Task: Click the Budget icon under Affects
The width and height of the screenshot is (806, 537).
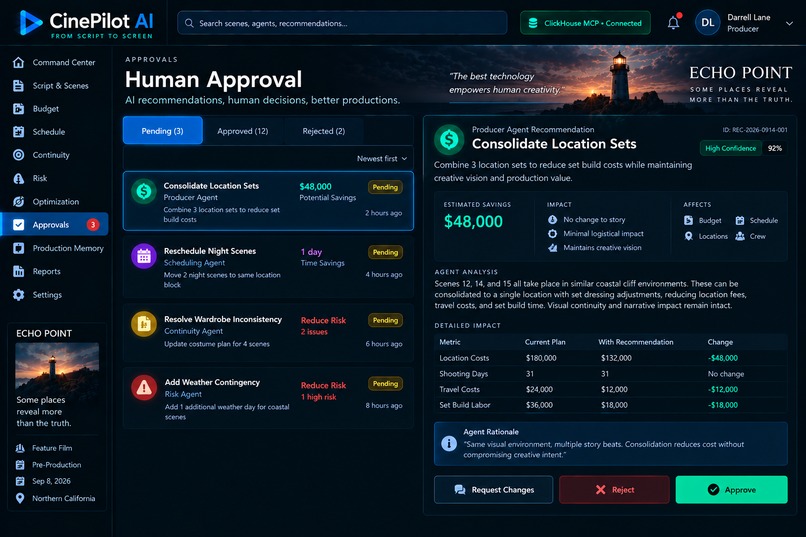Action: point(689,220)
